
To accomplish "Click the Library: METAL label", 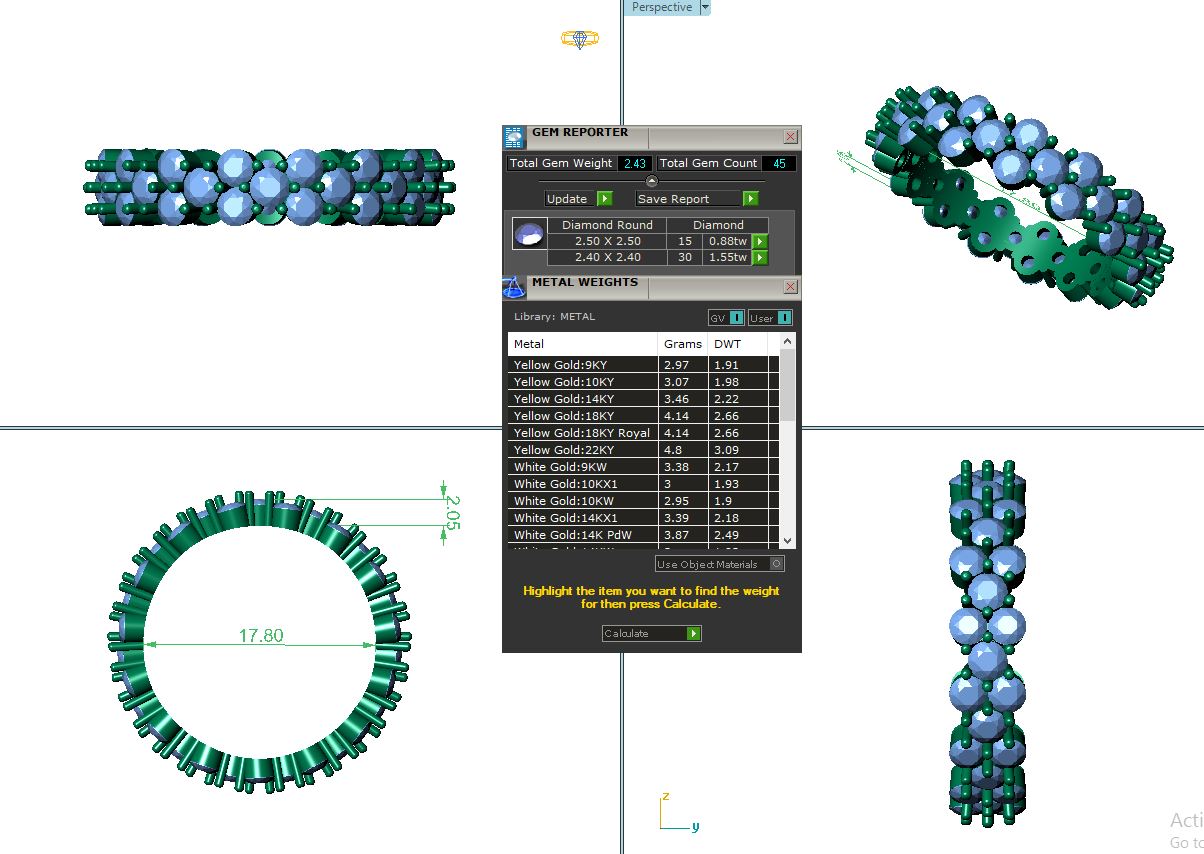I will [554, 317].
